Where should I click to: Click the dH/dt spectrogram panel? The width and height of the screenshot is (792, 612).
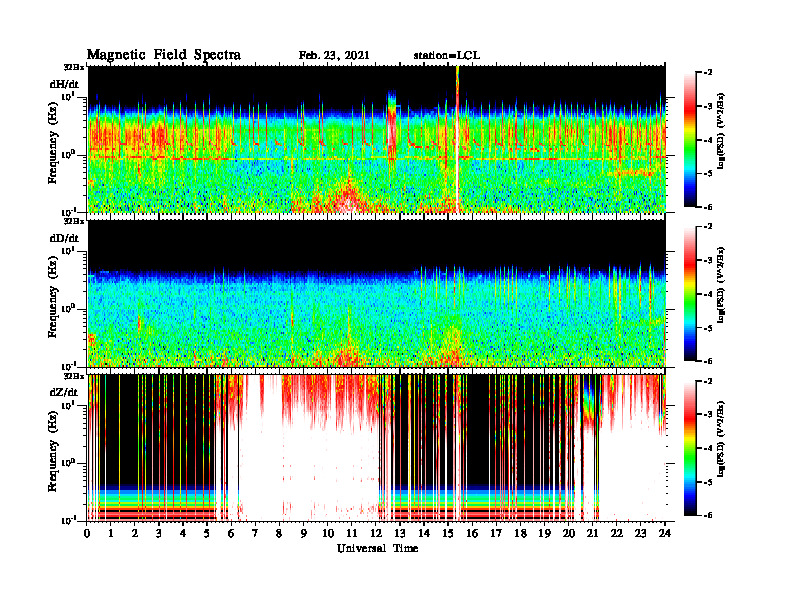point(377,139)
